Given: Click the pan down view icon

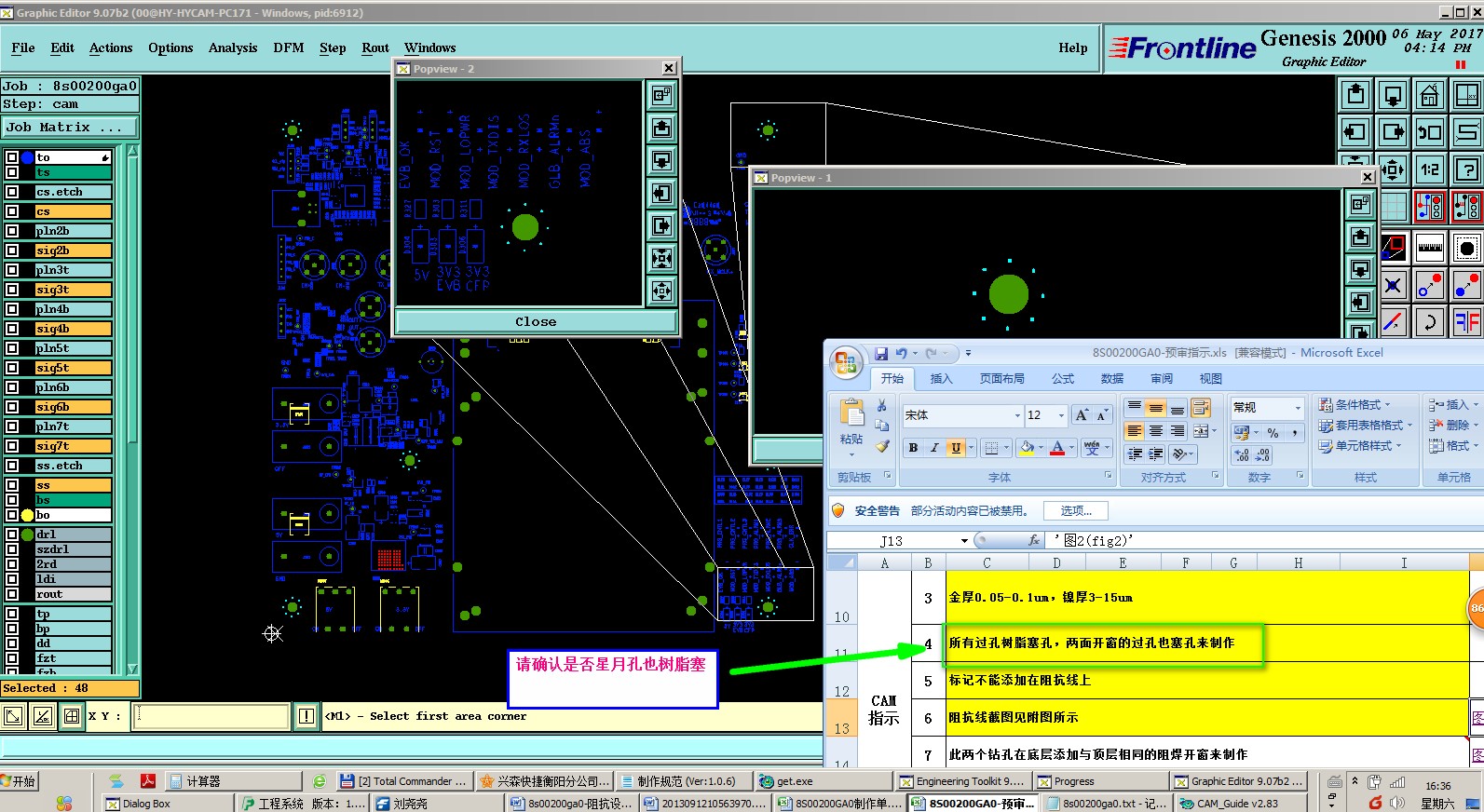Looking at the screenshot, I should [x=1393, y=95].
